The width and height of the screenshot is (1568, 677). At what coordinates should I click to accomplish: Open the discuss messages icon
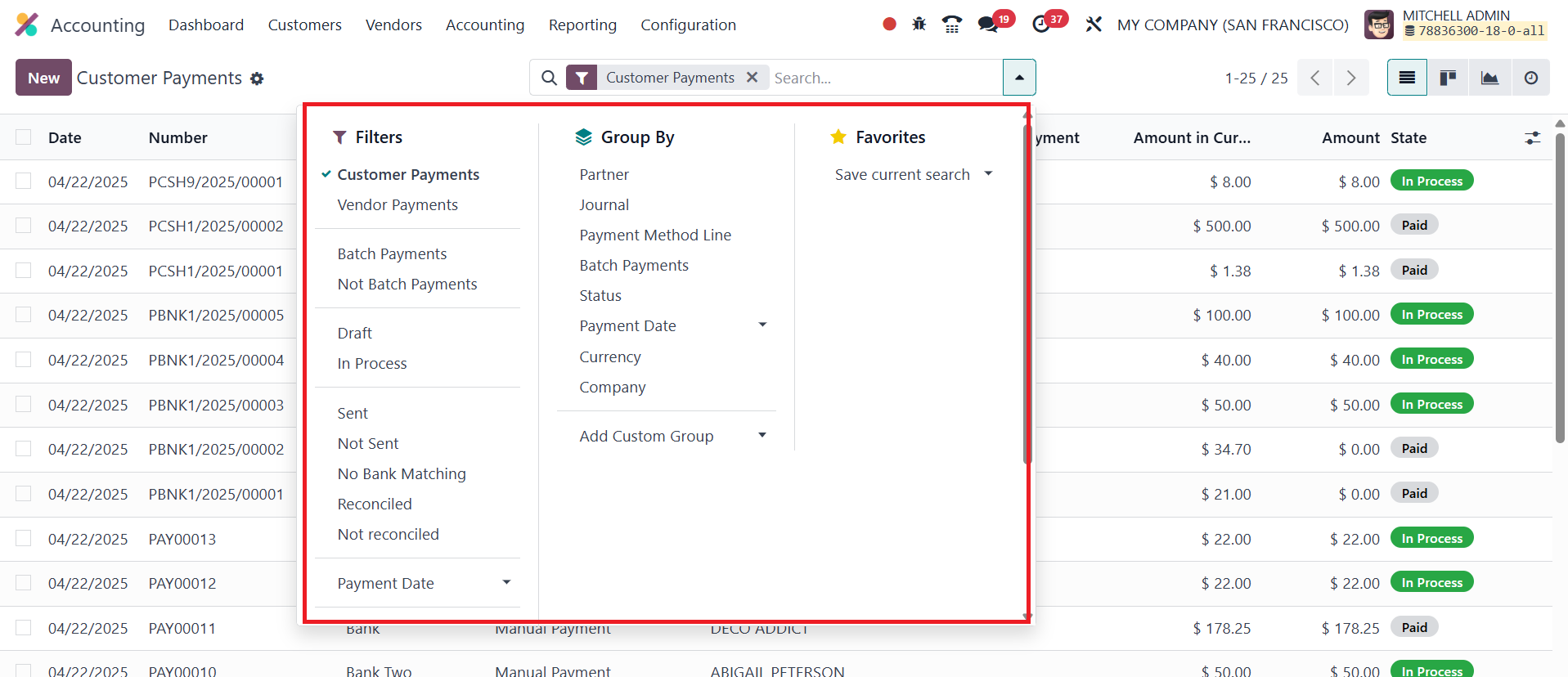[x=988, y=25]
